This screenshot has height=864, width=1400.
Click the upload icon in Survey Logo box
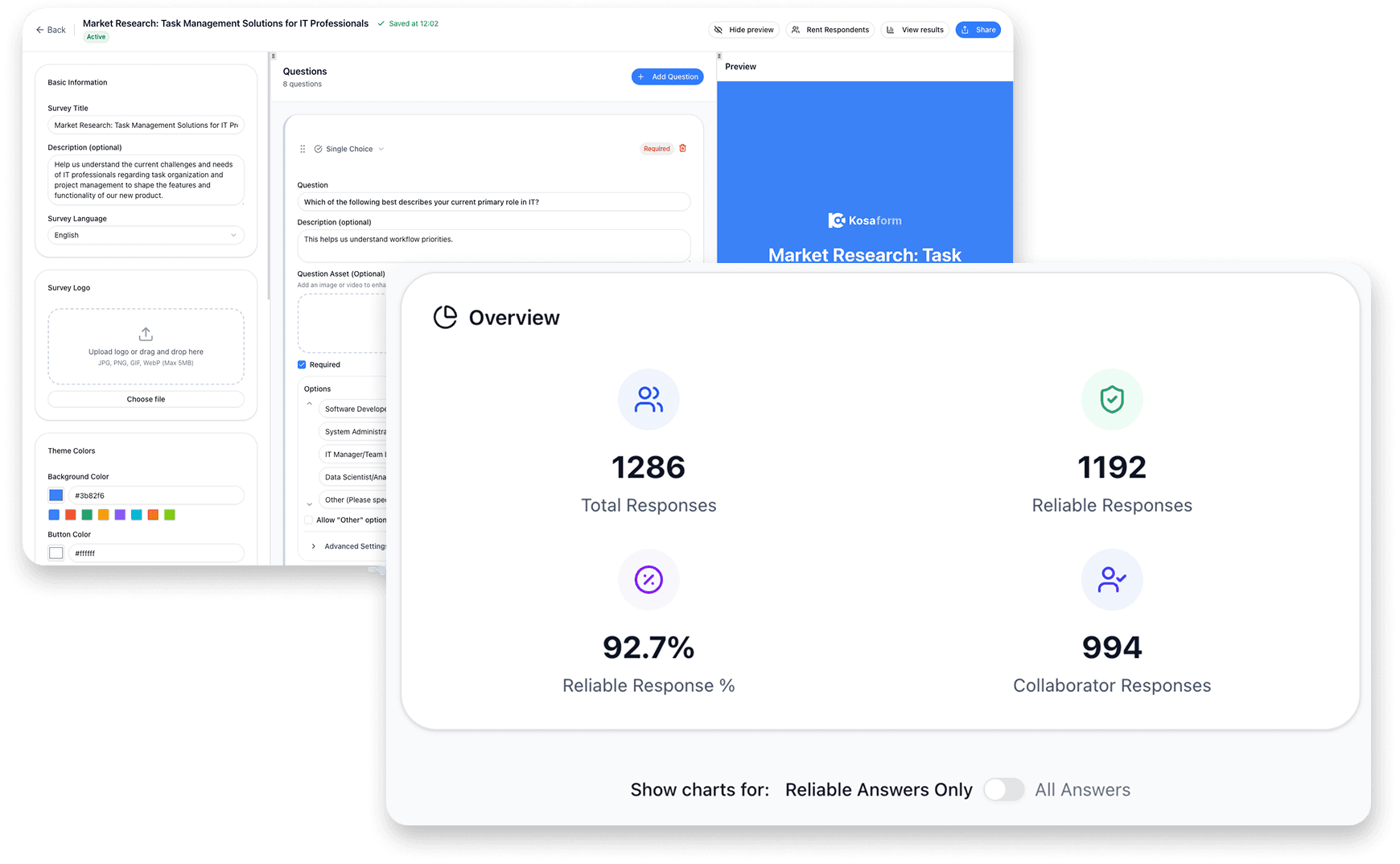click(x=146, y=334)
